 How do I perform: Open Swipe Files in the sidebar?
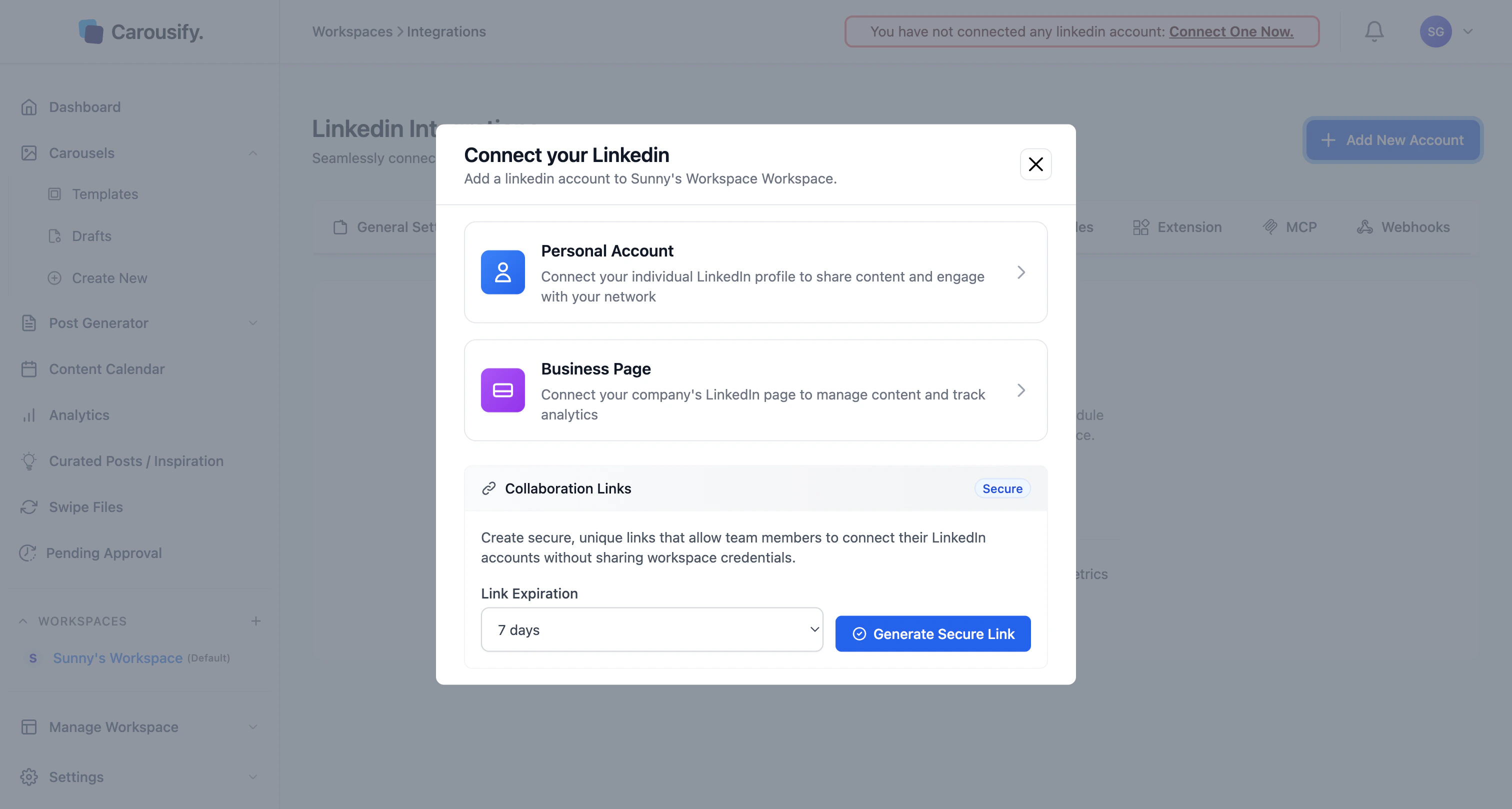click(85, 506)
